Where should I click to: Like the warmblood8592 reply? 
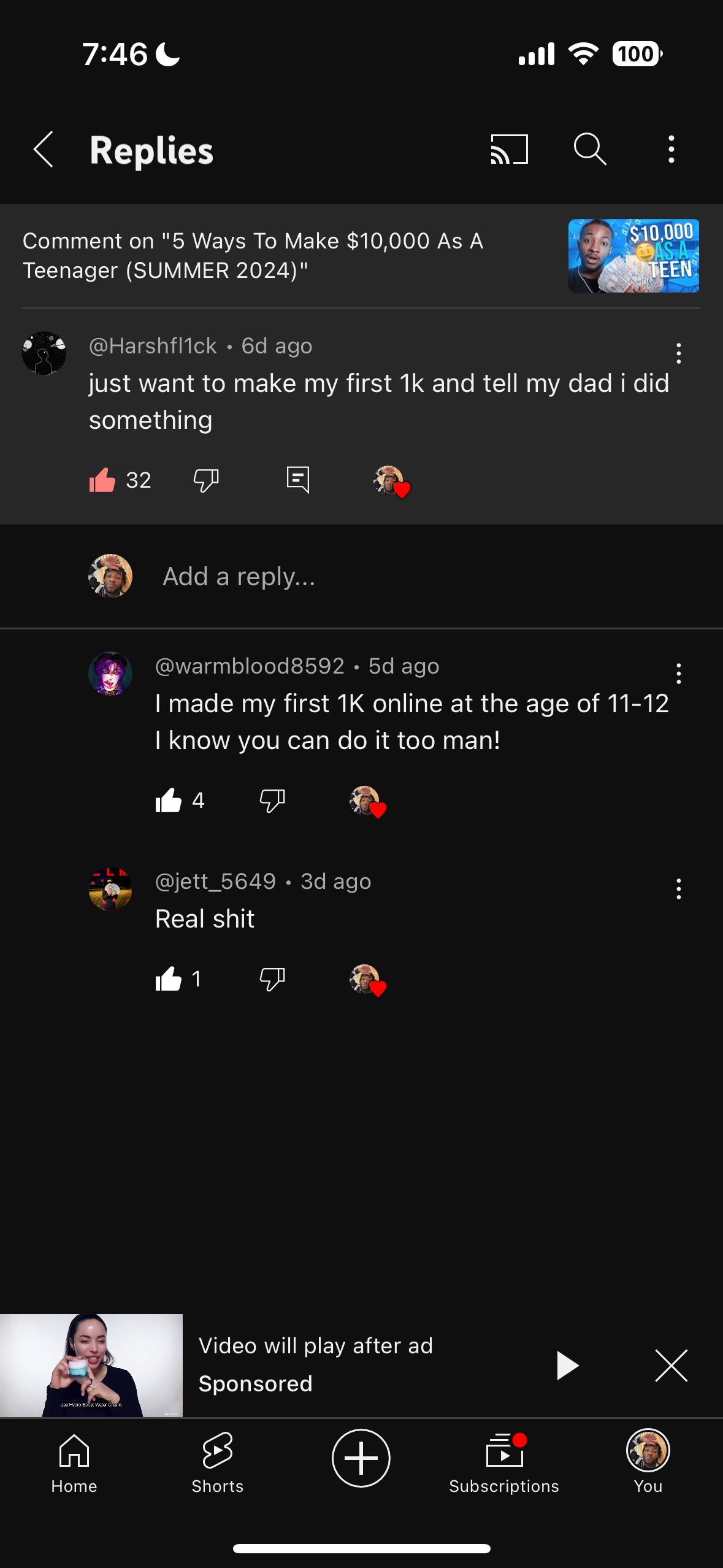169,800
